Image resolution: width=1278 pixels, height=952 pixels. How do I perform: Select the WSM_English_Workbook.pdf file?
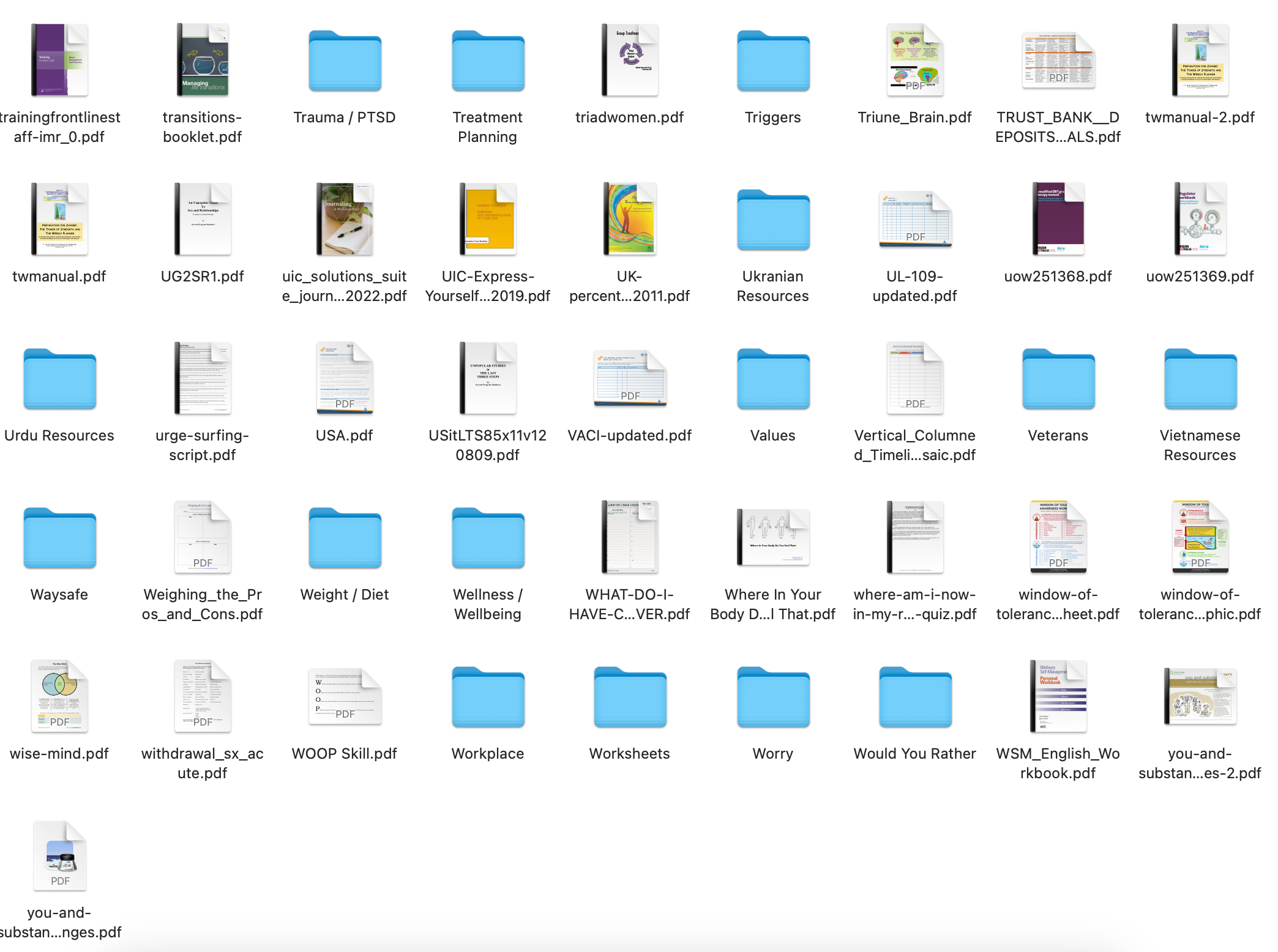(x=1058, y=696)
